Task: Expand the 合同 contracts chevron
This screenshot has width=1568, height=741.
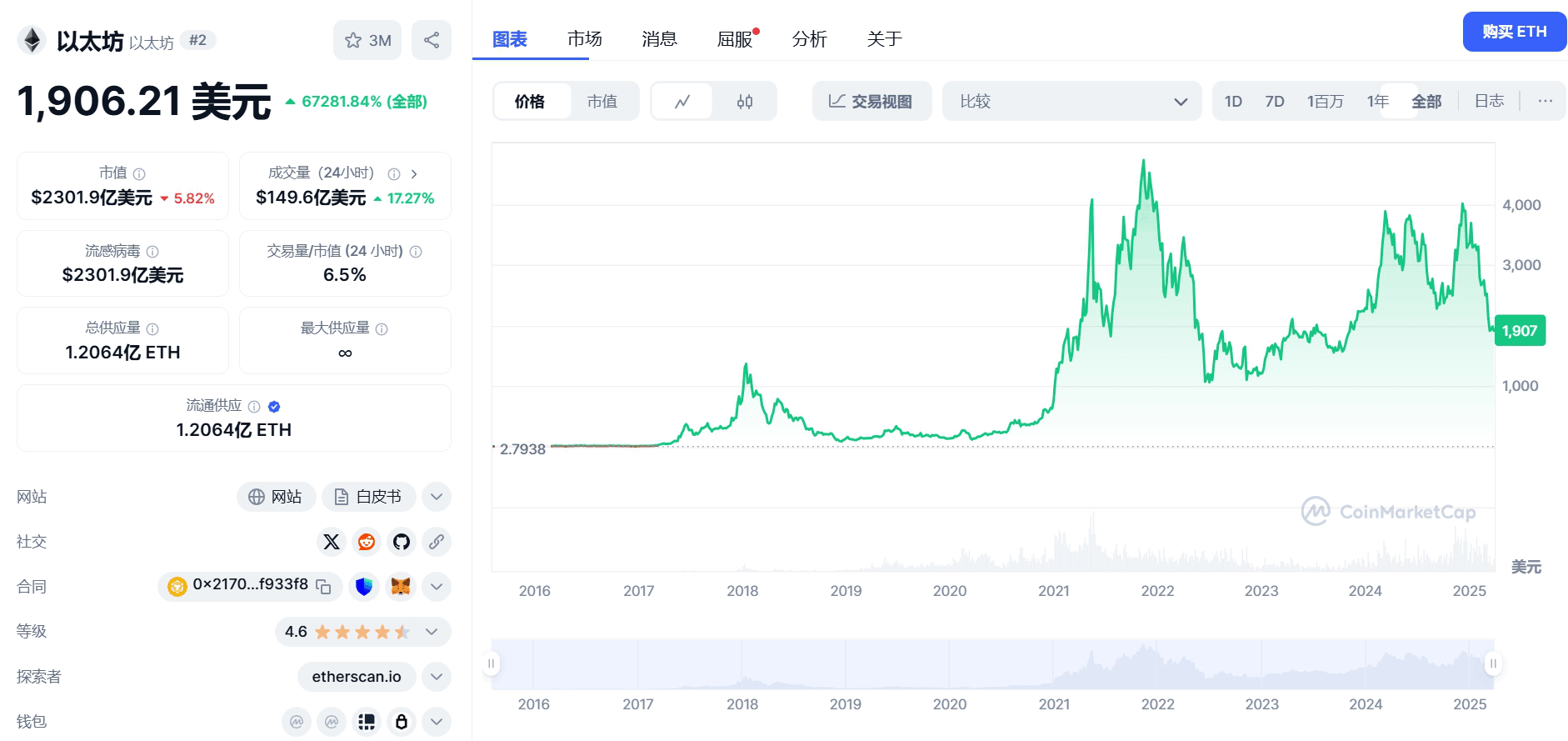Action: pos(437,587)
